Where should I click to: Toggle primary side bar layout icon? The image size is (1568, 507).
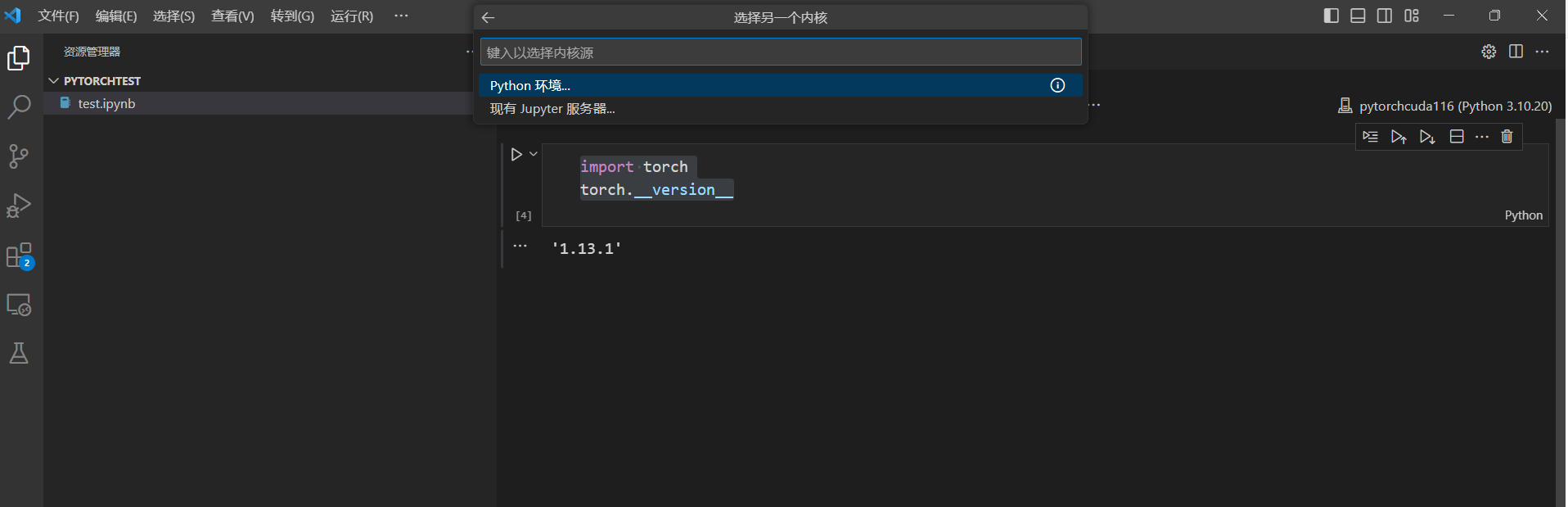click(1331, 16)
